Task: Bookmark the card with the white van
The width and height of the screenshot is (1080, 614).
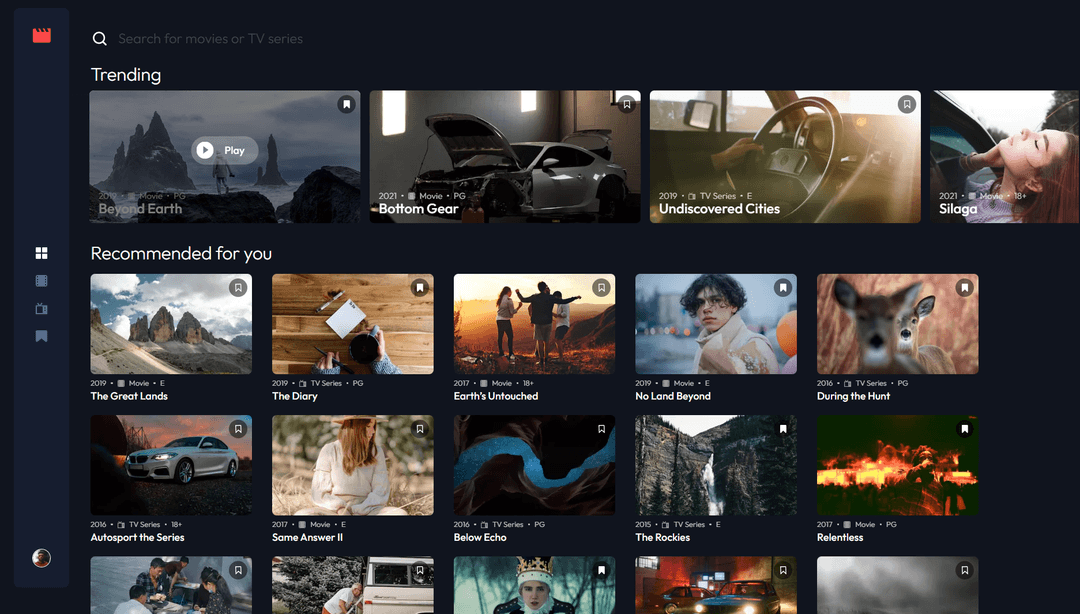Action: pos(419,570)
